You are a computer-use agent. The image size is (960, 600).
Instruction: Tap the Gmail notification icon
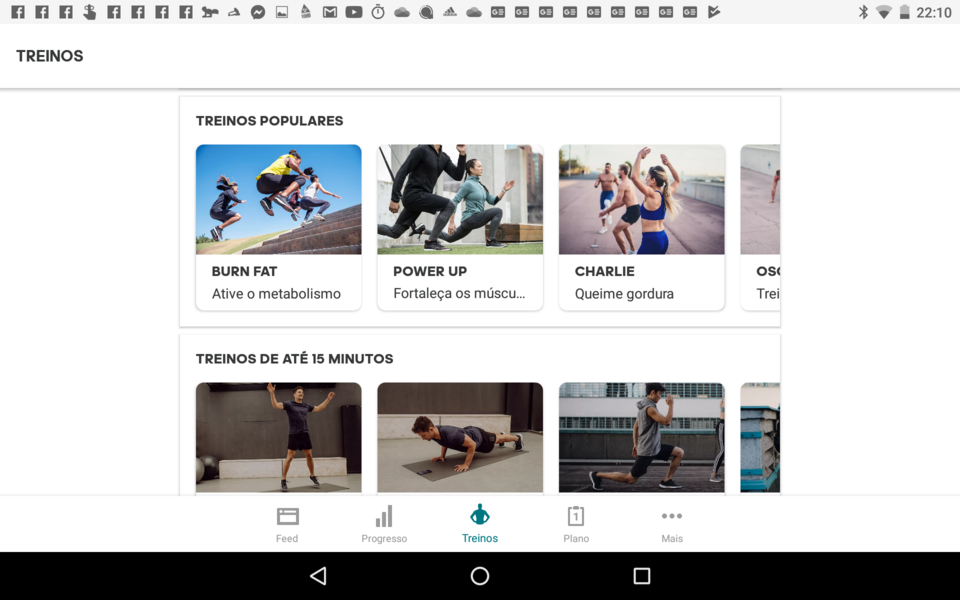(330, 12)
